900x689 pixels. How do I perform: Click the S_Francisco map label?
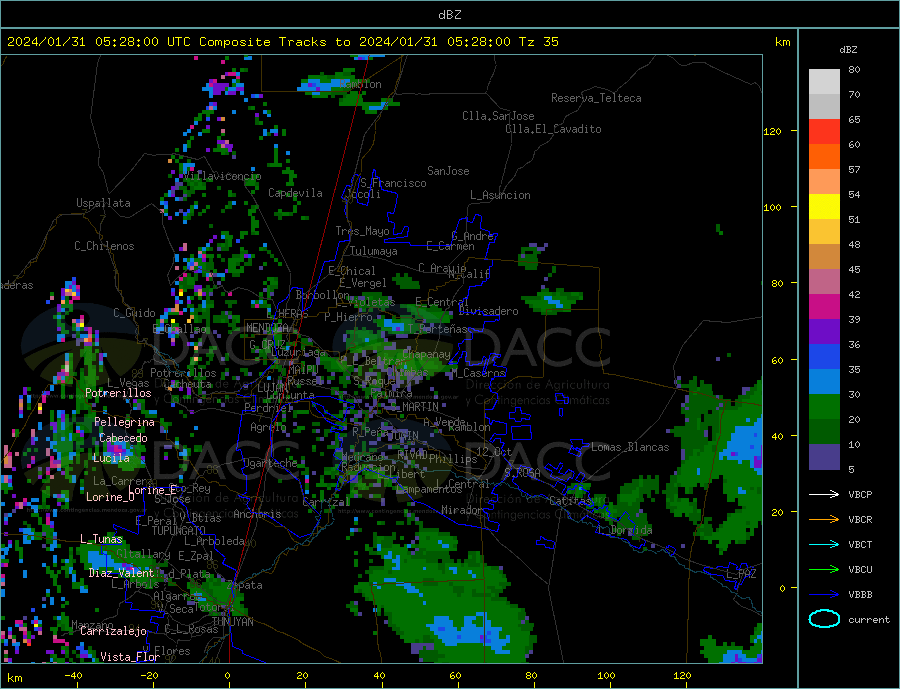pyautogui.click(x=393, y=183)
